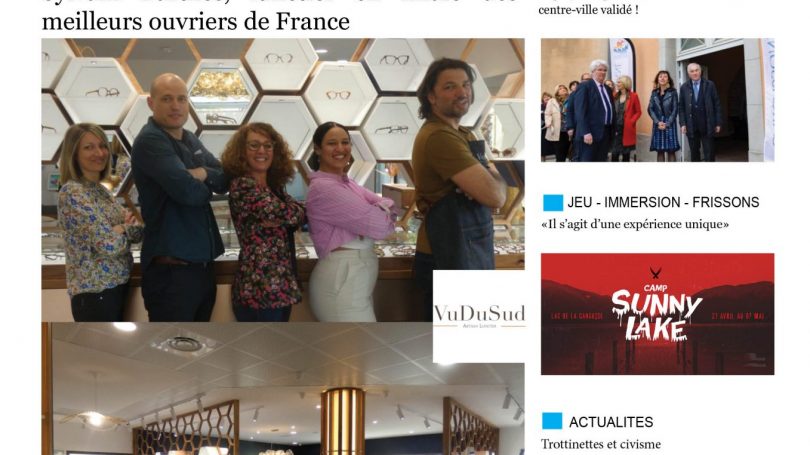Click the event dates text on the red banner
The height and width of the screenshot is (455, 810).
click(x=738, y=316)
